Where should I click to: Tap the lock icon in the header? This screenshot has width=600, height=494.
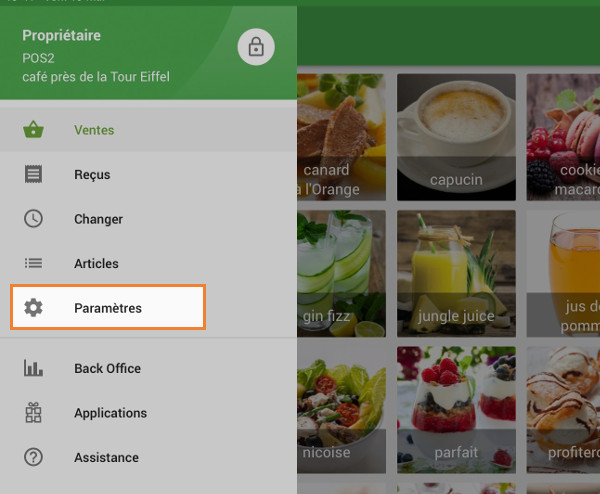tap(256, 47)
